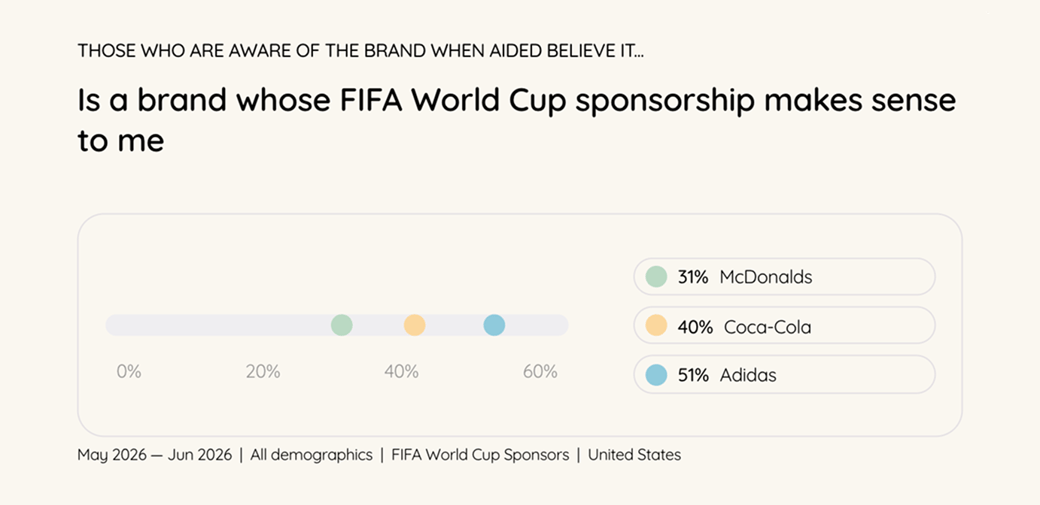
Task: Click the 60% axis label
Action: pos(541,372)
